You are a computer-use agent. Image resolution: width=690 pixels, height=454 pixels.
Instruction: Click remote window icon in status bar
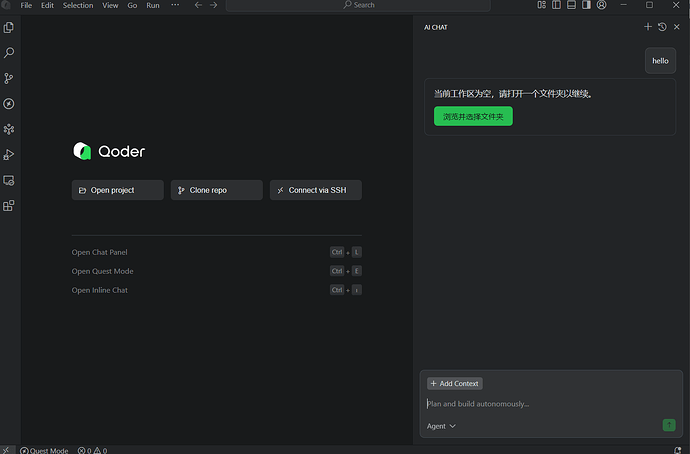pyautogui.click(x=6, y=450)
